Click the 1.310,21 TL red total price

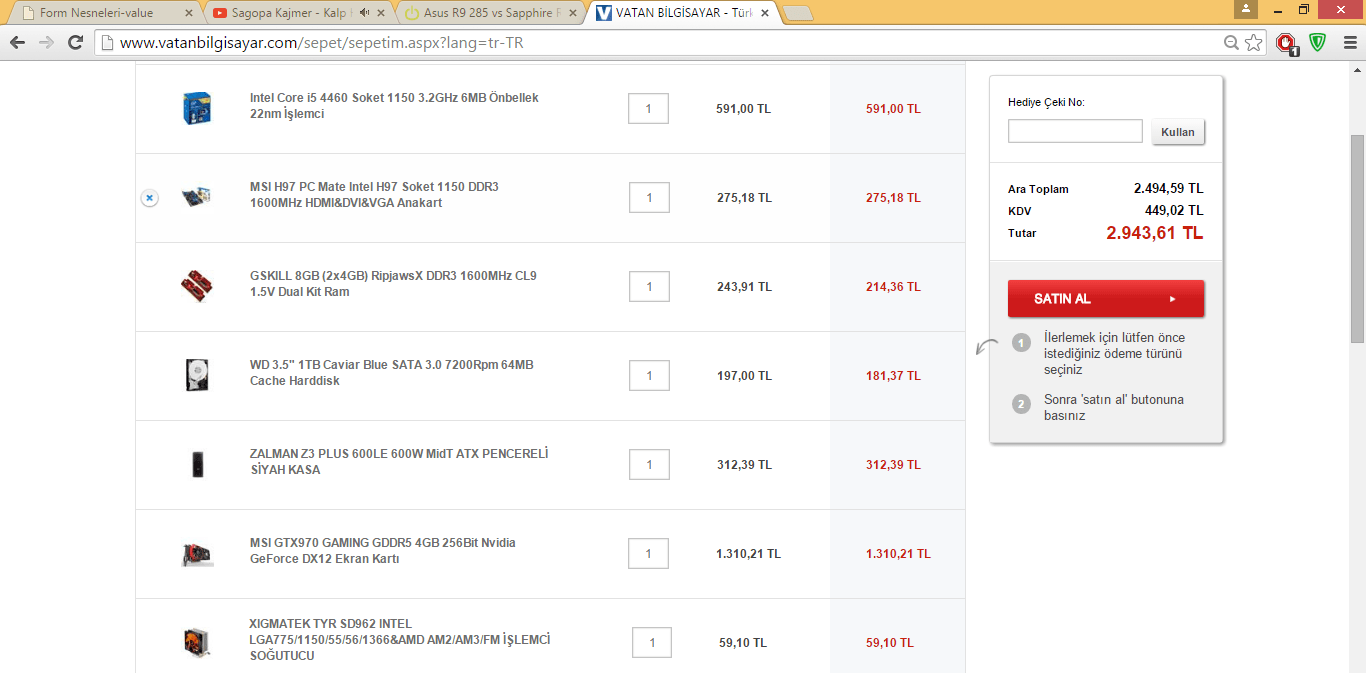point(898,554)
